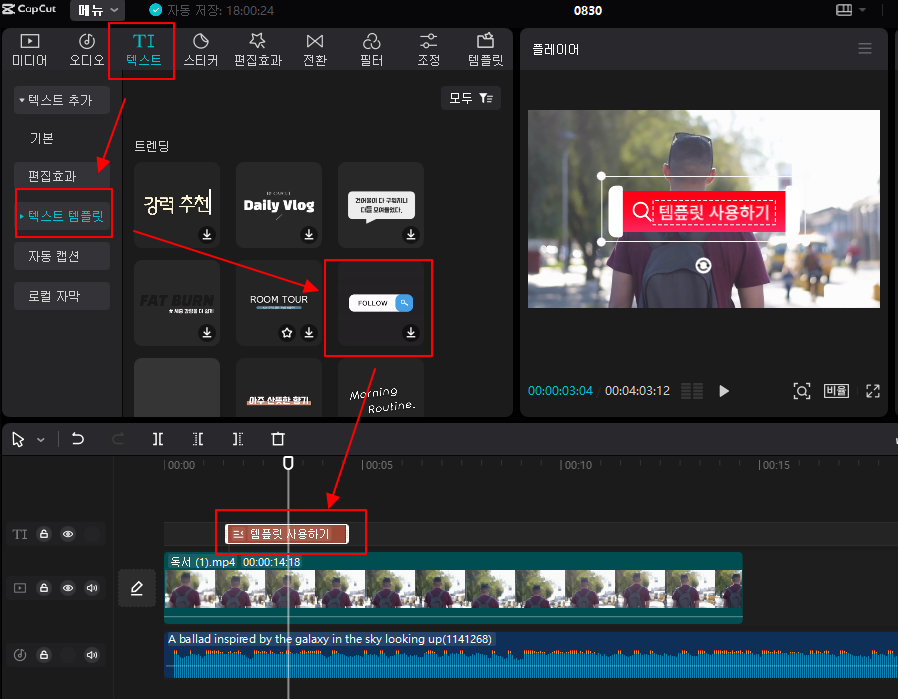Select the 템플릿 사용하기 text clip
The width and height of the screenshot is (898, 699).
287,534
